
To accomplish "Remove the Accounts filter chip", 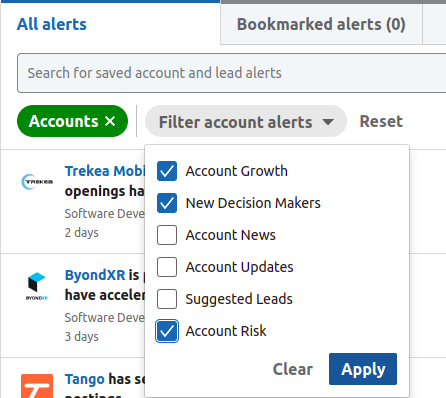I will pyautogui.click(x=110, y=121).
